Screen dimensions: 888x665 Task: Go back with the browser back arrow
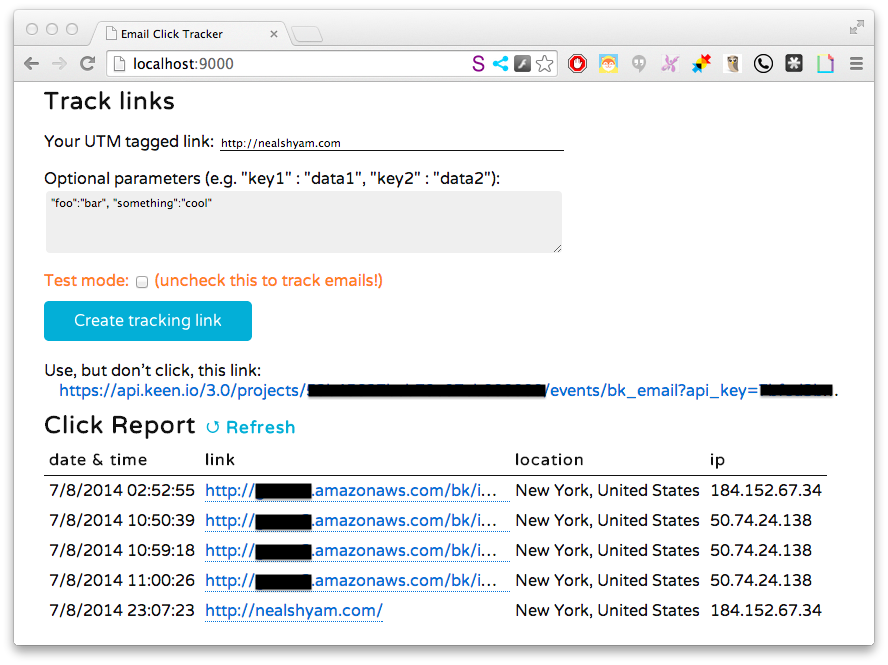point(32,63)
